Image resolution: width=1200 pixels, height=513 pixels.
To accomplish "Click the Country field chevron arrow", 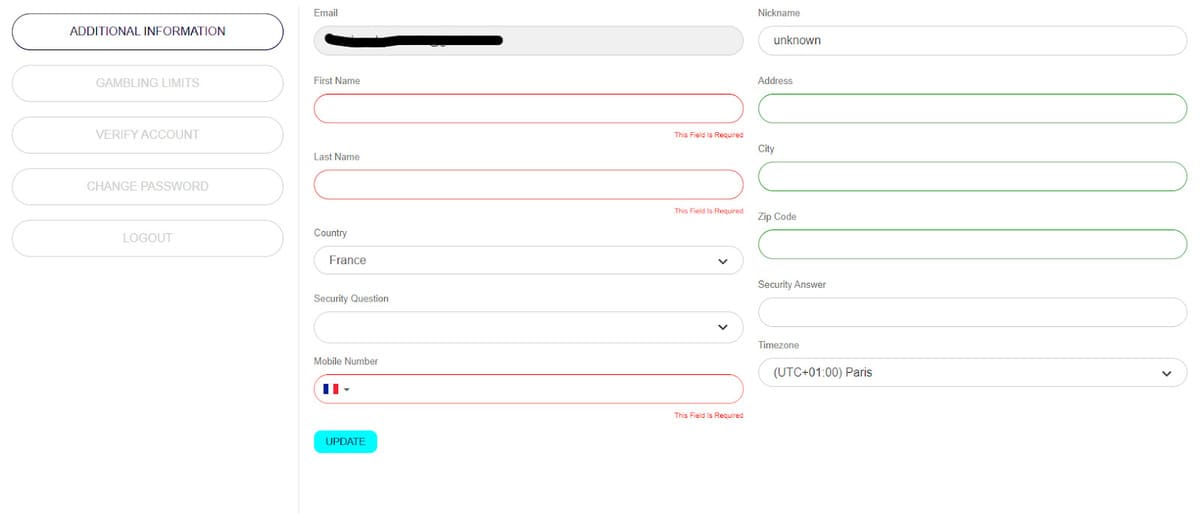I will [x=723, y=261].
